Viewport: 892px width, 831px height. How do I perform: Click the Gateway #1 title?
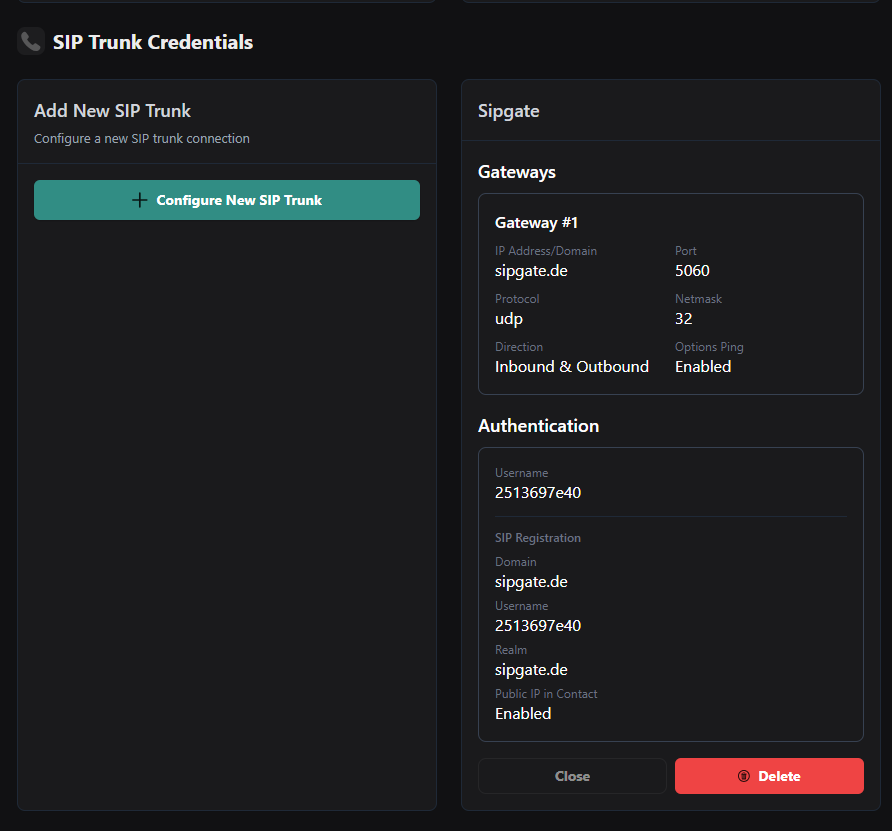(x=536, y=222)
